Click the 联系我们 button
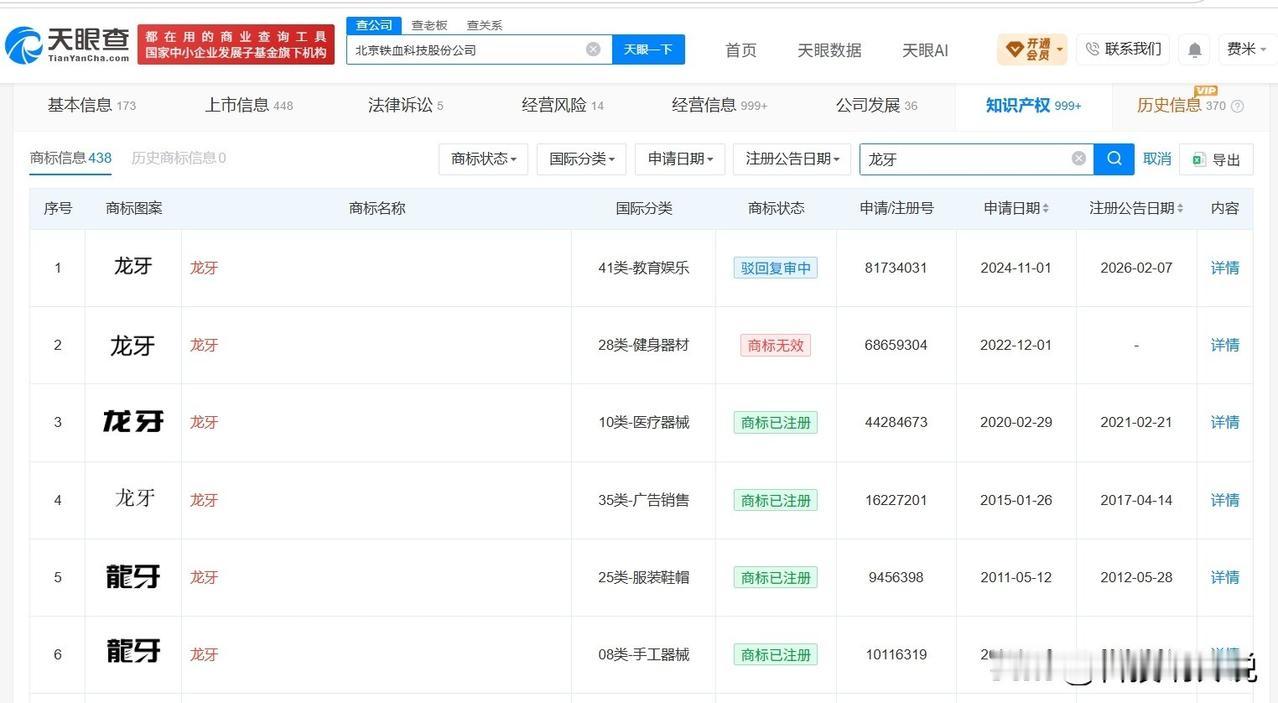Image resolution: width=1278 pixels, height=703 pixels. pos(1123,49)
